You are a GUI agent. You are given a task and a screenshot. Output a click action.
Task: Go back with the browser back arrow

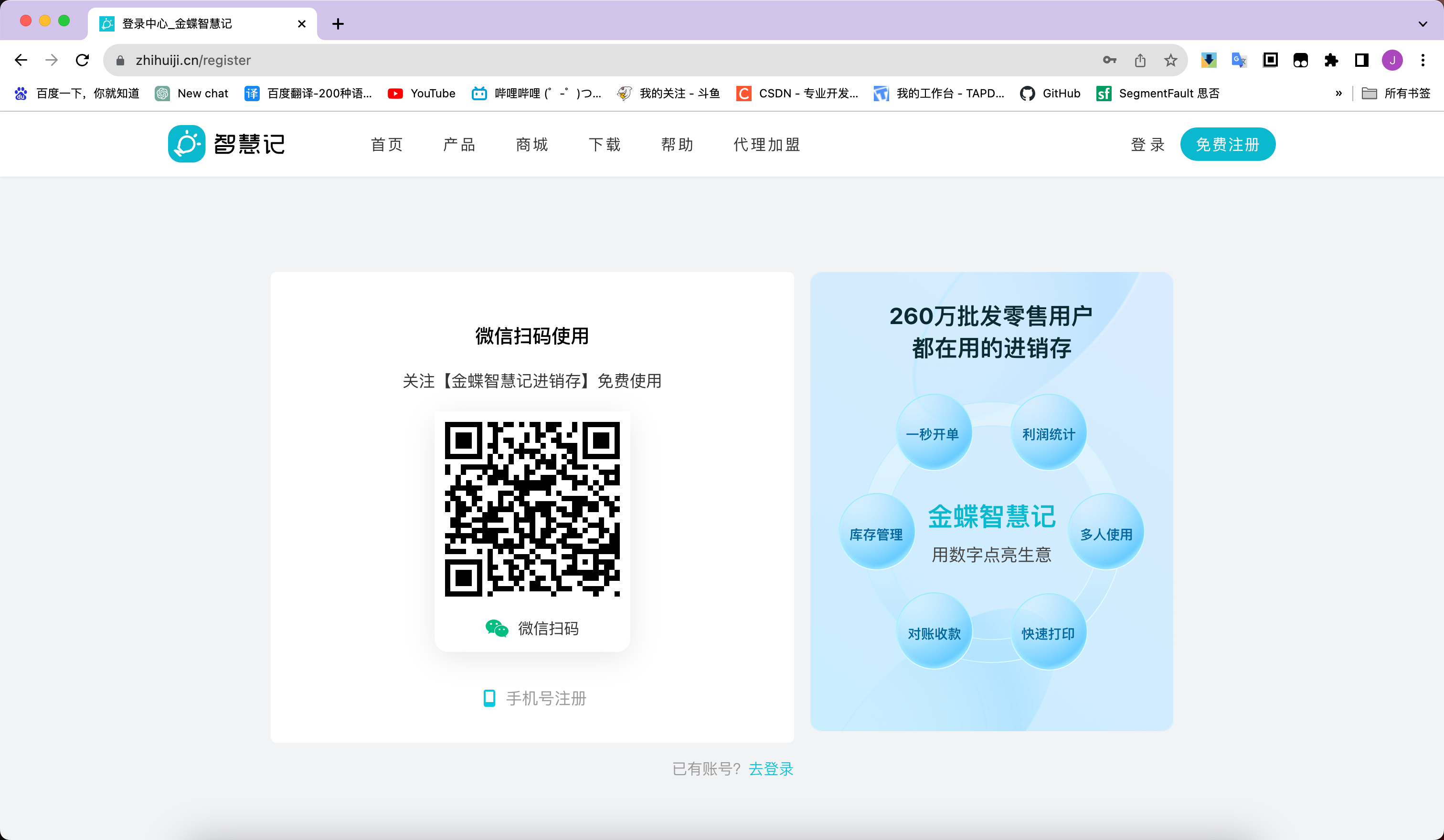point(21,60)
